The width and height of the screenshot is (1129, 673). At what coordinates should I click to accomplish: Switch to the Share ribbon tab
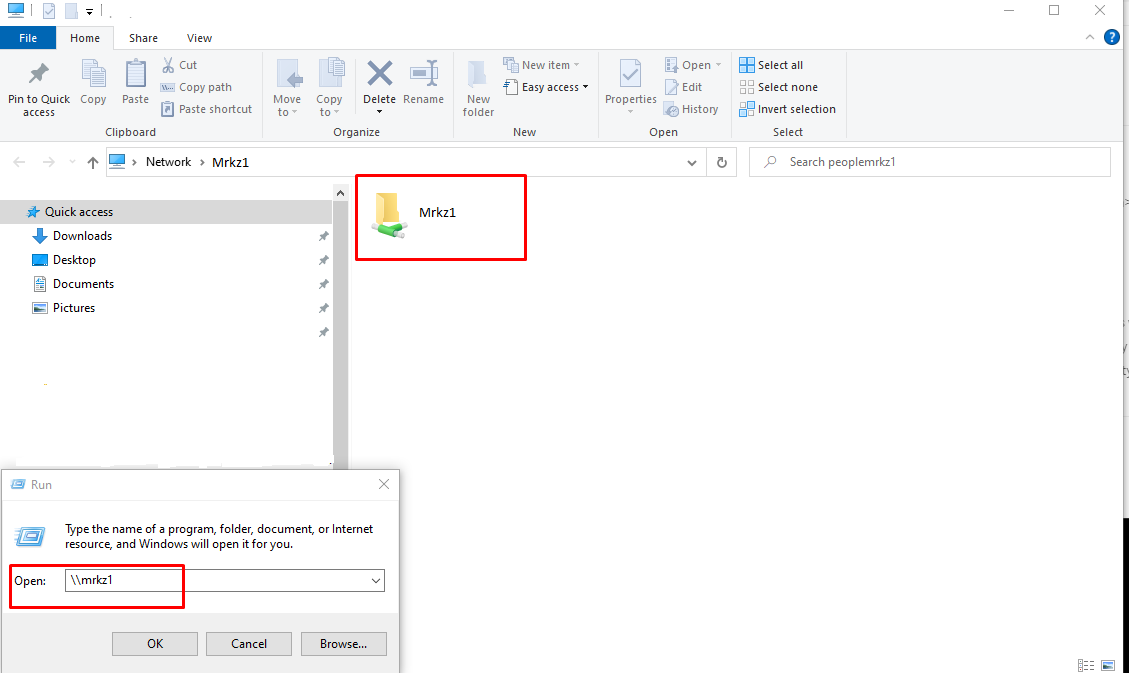coord(143,38)
